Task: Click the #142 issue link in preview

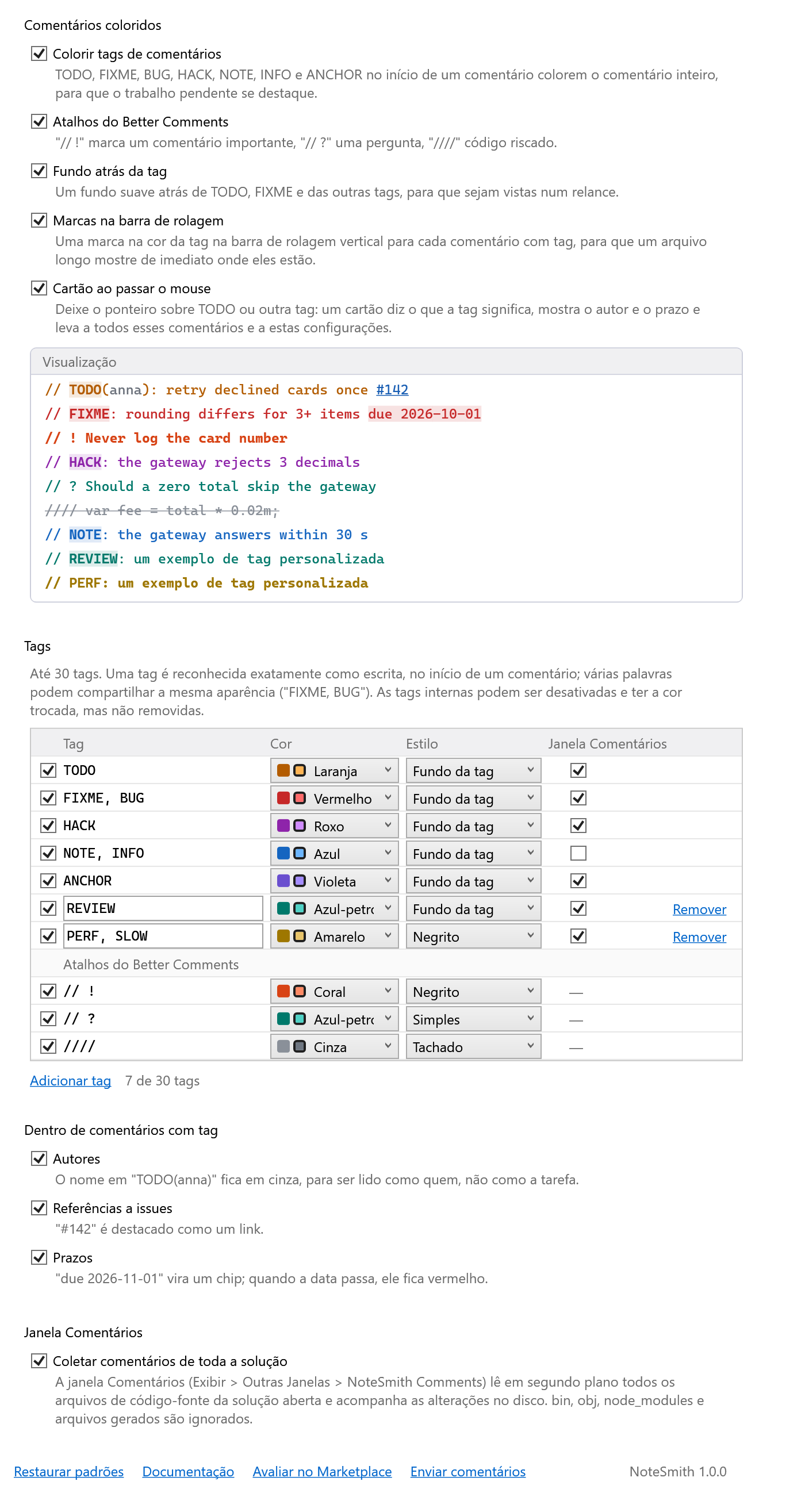Action: tap(392, 390)
